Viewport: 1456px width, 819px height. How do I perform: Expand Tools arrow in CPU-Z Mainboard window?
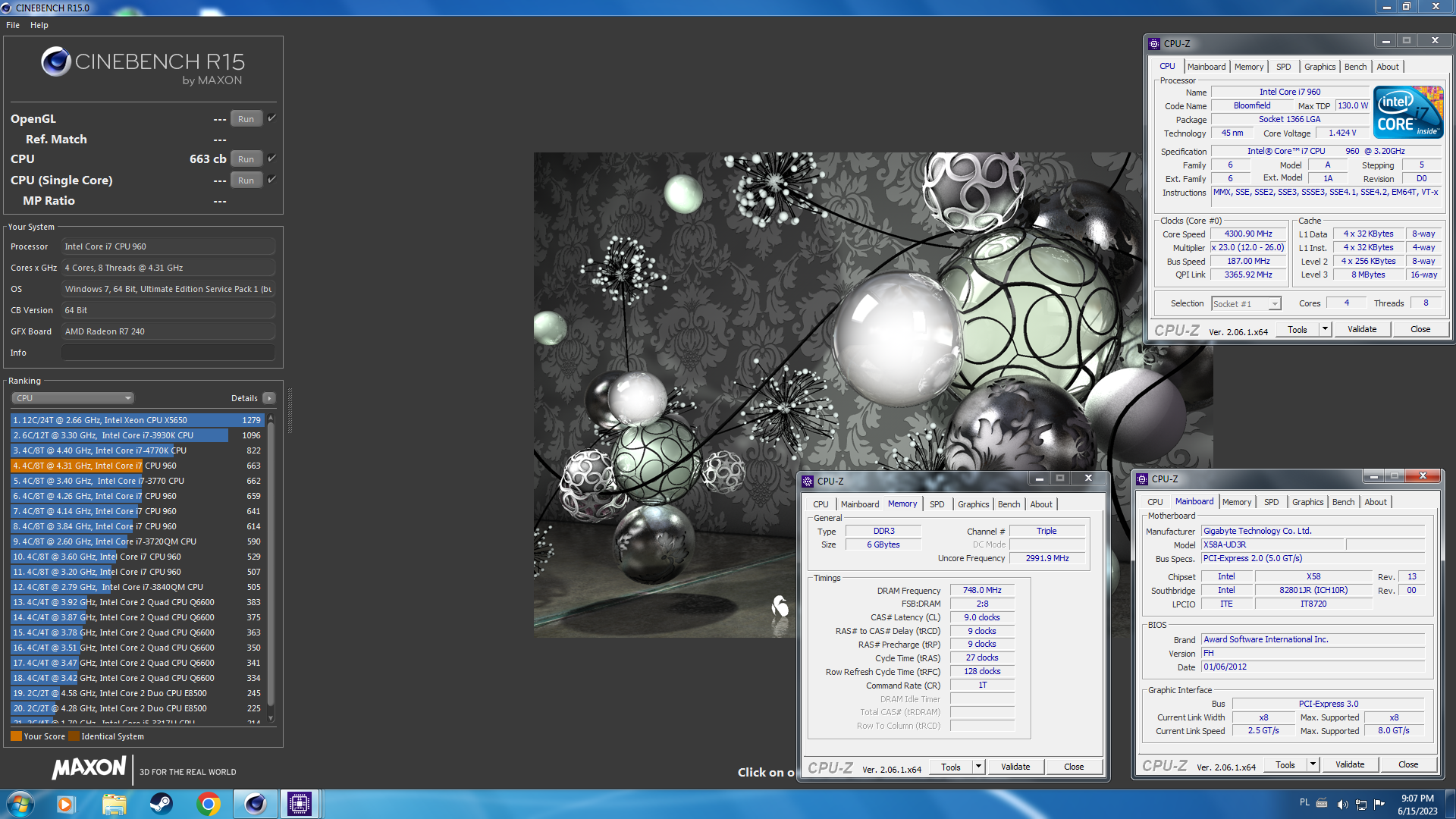(x=1313, y=764)
